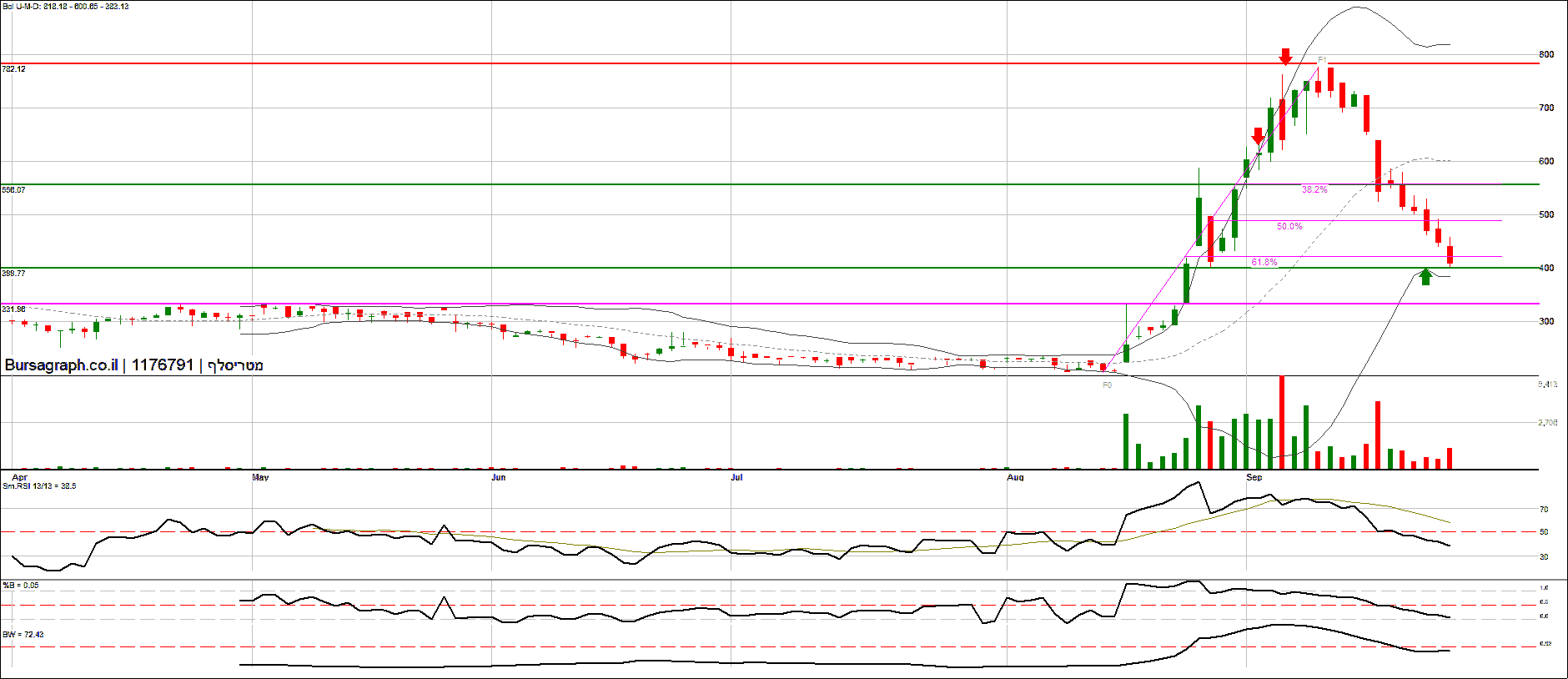Click the red down arrow between 600 and 700
1568x679 pixels.
tap(1258, 136)
